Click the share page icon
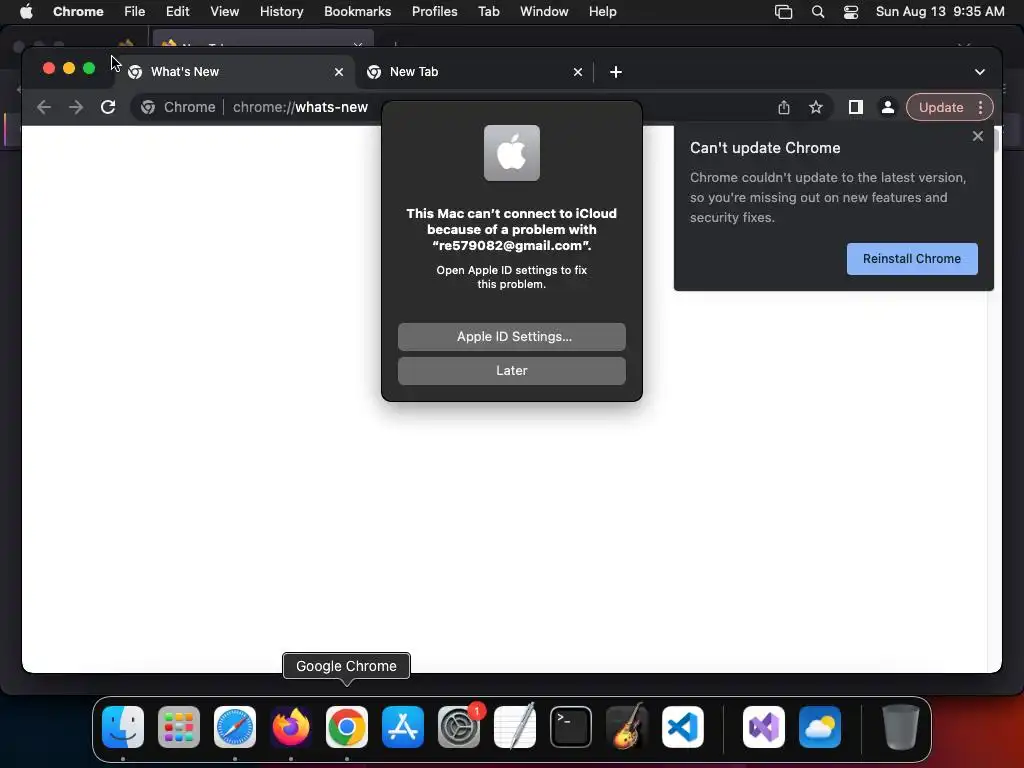The width and height of the screenshot is (1024, 768). point(784,107)
